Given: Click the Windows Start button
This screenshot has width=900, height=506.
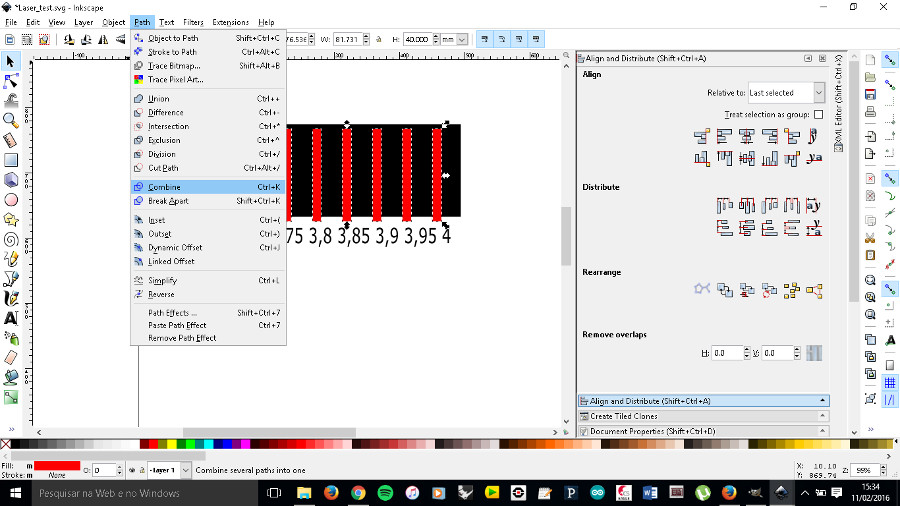Looking at the screenshot, I should click(x=15, y=493).
